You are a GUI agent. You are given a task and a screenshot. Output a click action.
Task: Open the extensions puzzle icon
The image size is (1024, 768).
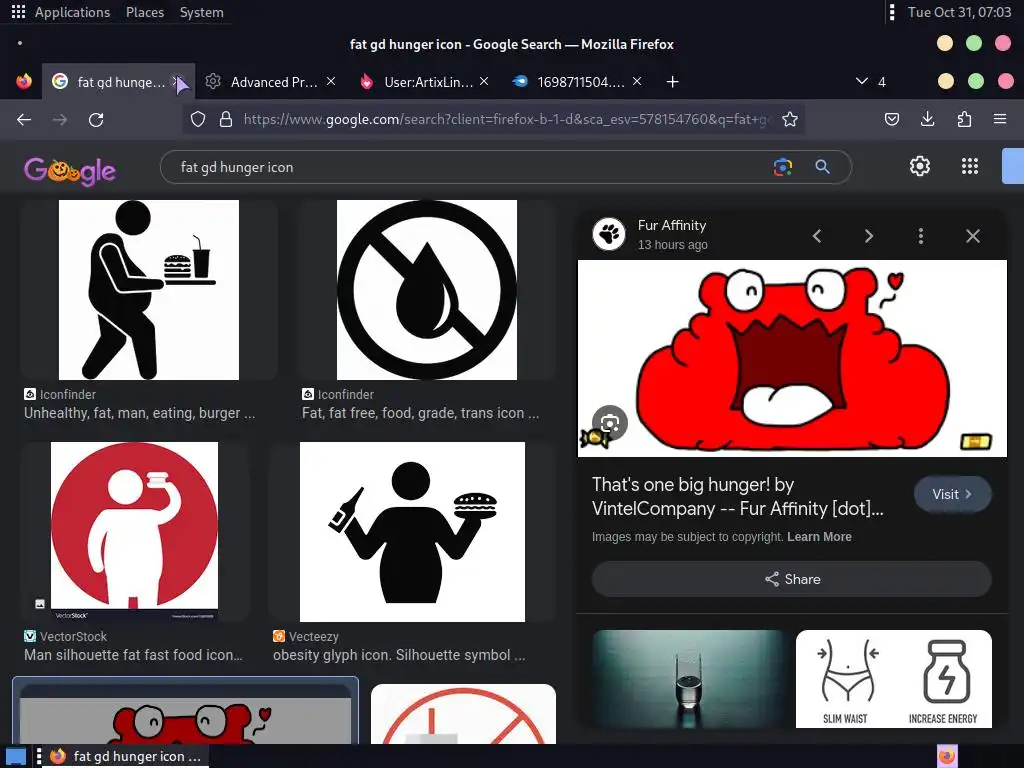point(964,119)
